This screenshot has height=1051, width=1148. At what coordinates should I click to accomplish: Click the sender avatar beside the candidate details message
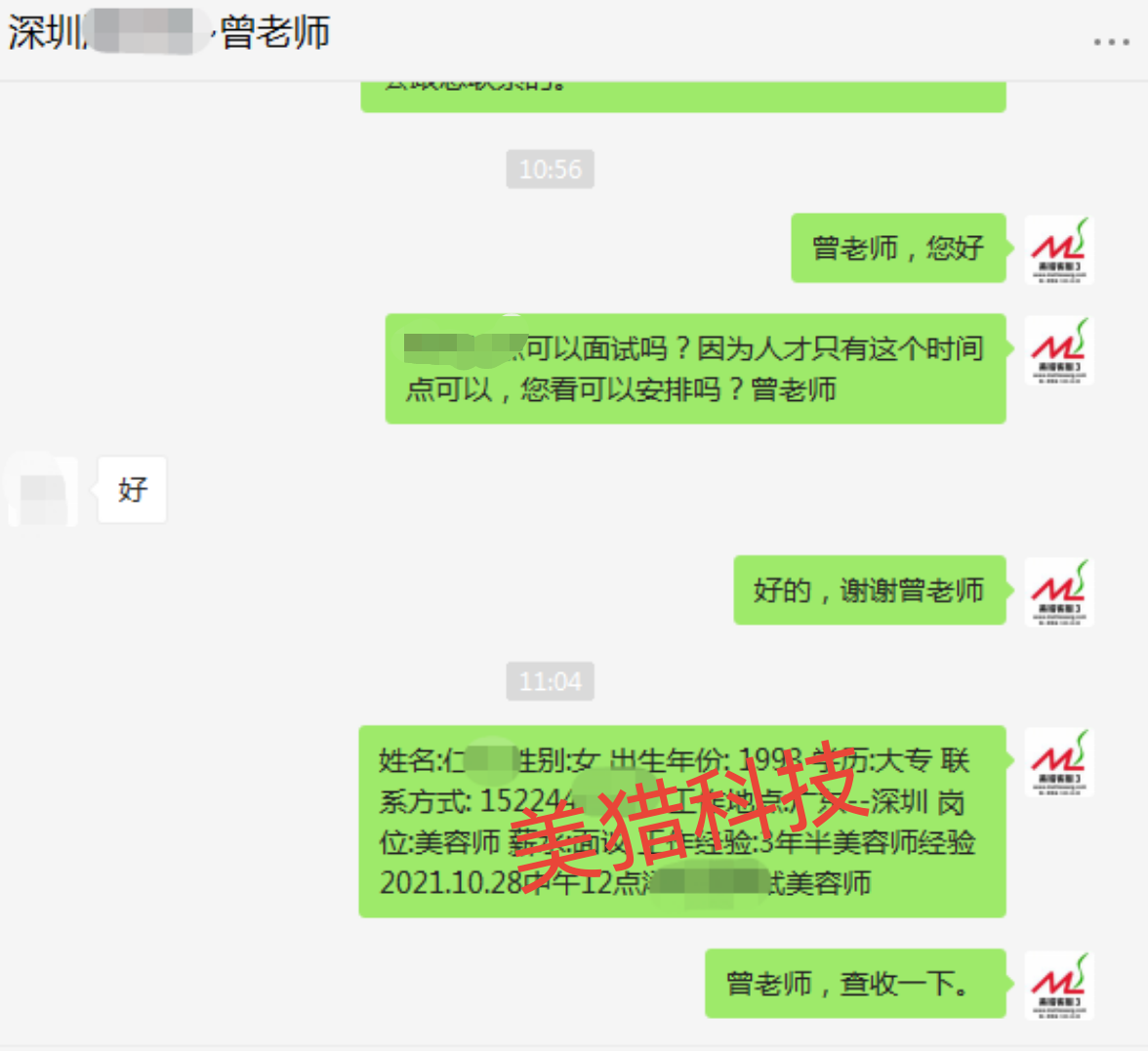pyautogui.click(x=1058, y=763)
